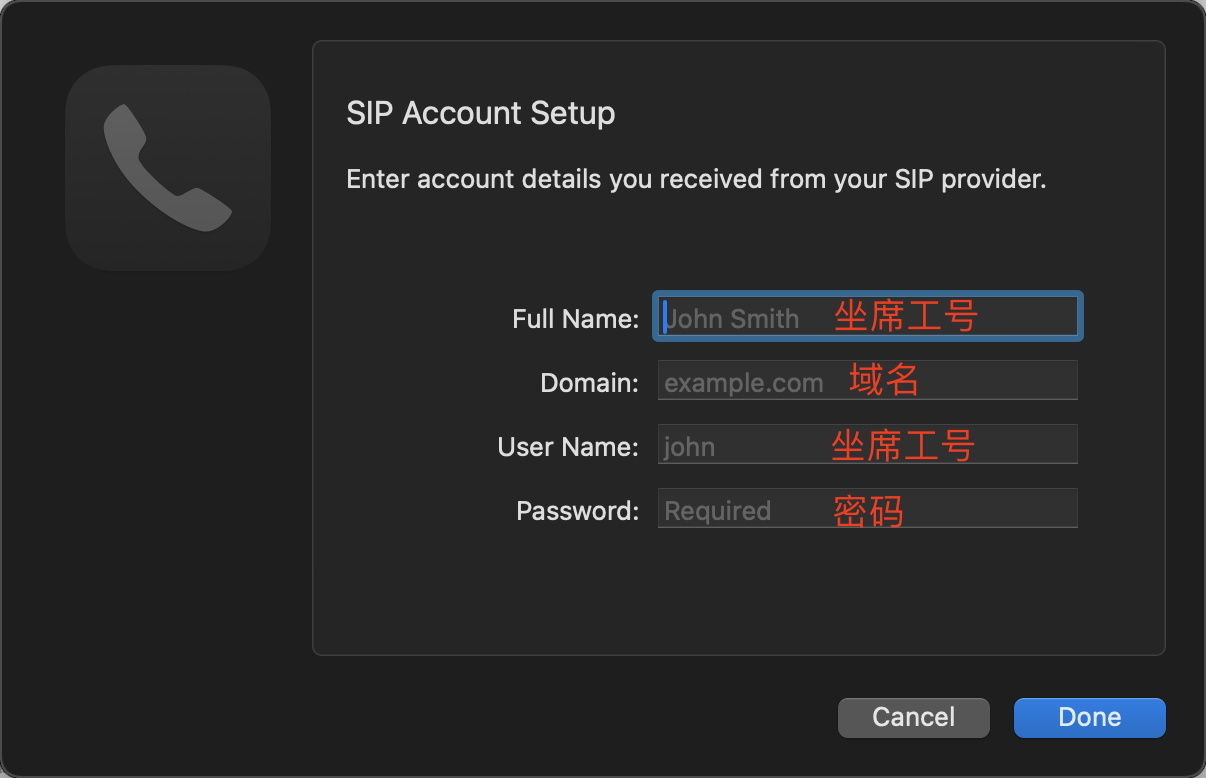
Task: Click the "User Name:" field label
Action: (568, 447)
